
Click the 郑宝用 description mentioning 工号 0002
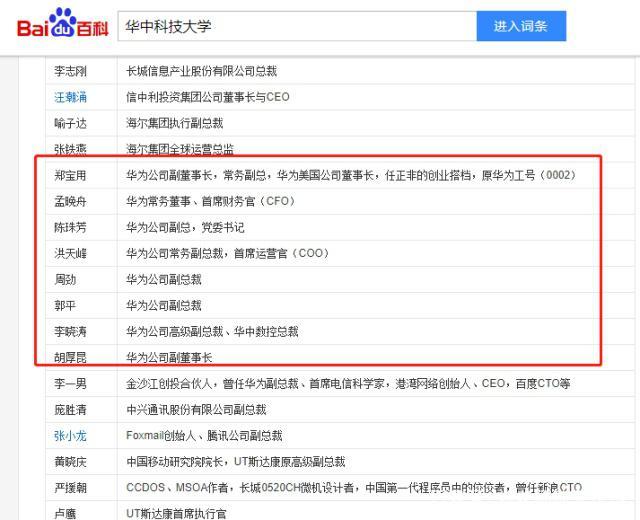(351, 176)
